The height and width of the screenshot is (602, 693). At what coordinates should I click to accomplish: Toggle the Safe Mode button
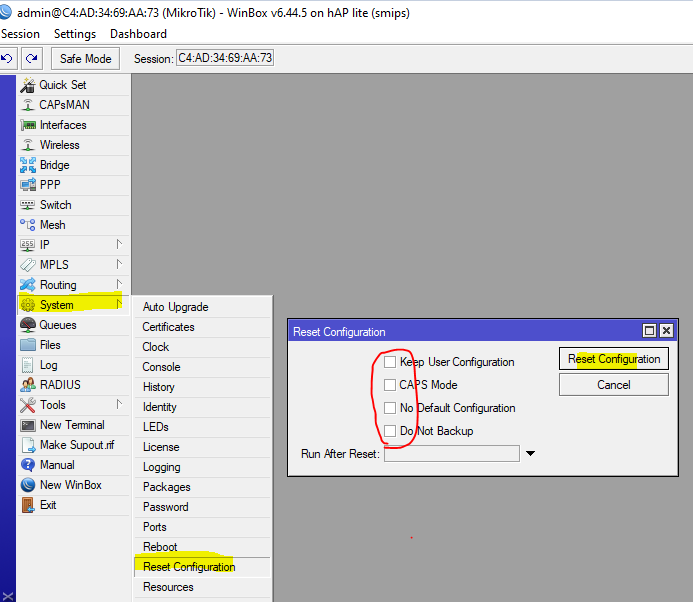(85, 59)
